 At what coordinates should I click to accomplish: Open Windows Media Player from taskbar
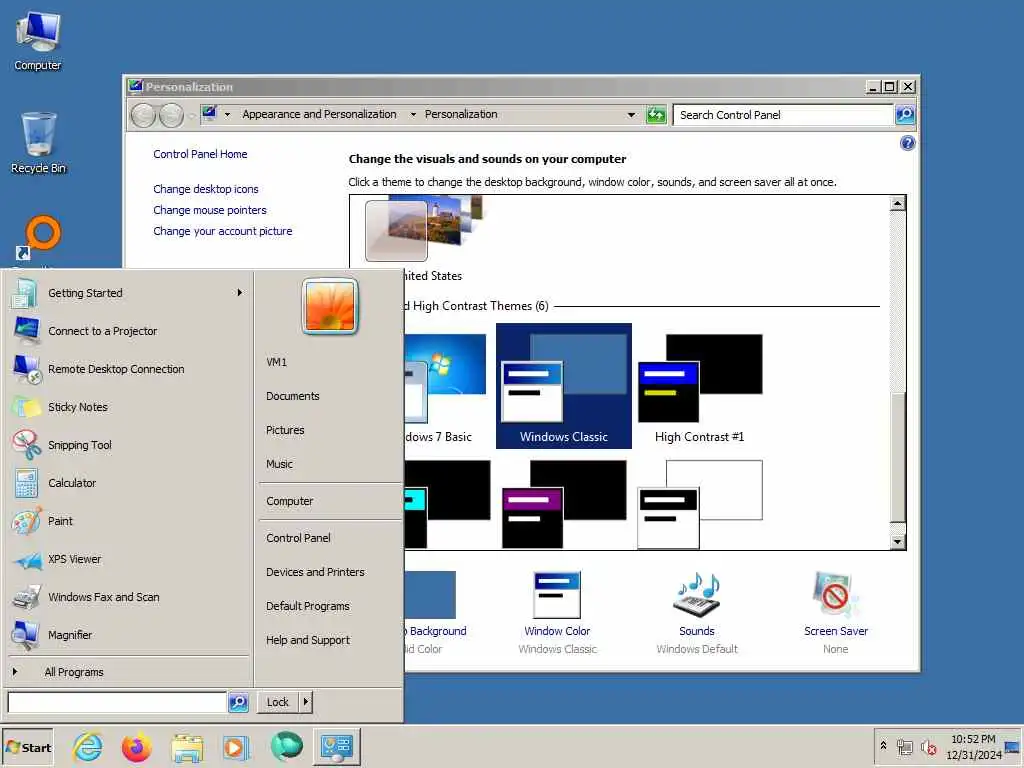[236, 747]
